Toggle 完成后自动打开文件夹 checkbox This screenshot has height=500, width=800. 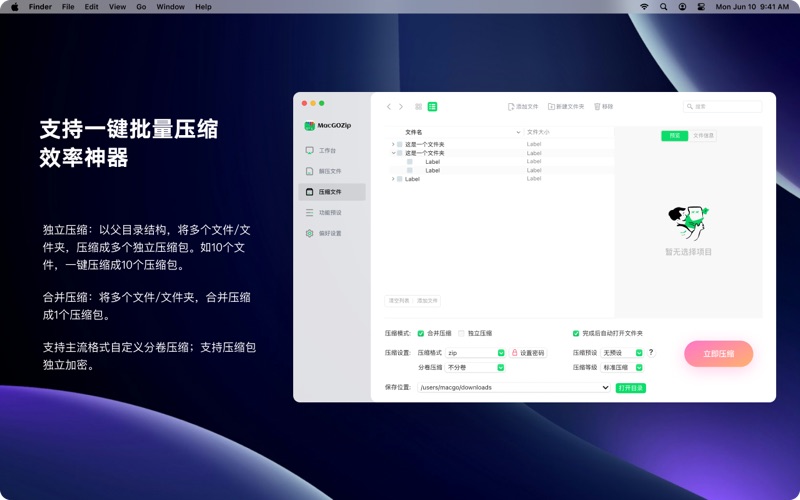(x=576, y=333)
